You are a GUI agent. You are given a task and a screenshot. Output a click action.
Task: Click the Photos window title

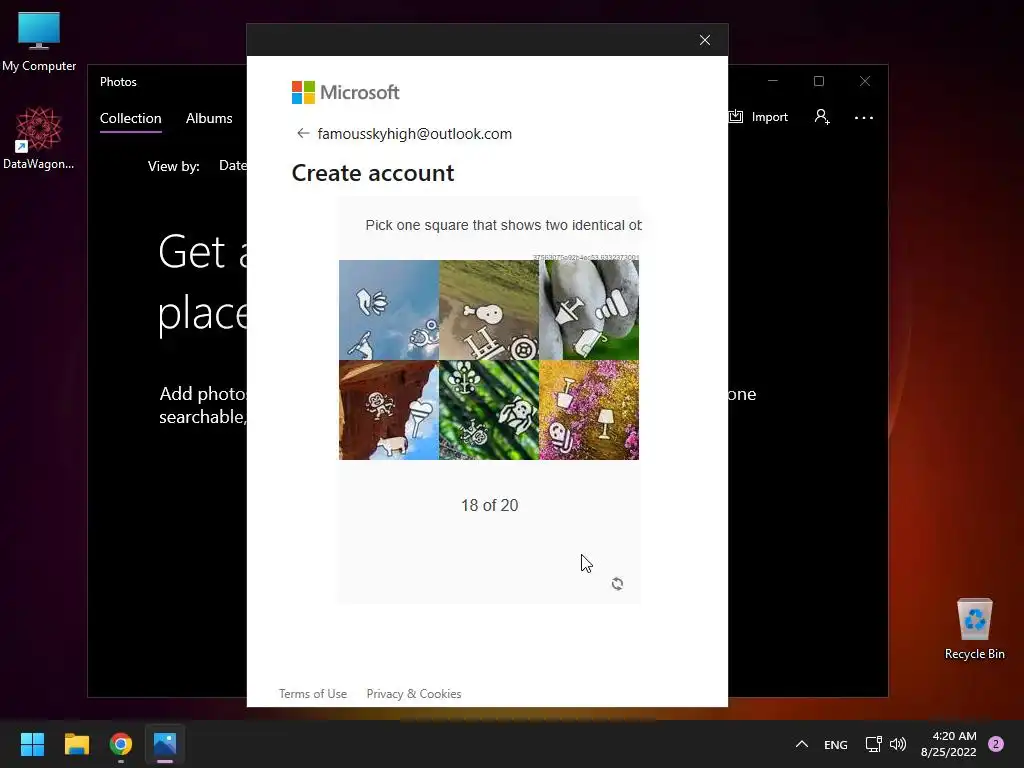[118, 82]
